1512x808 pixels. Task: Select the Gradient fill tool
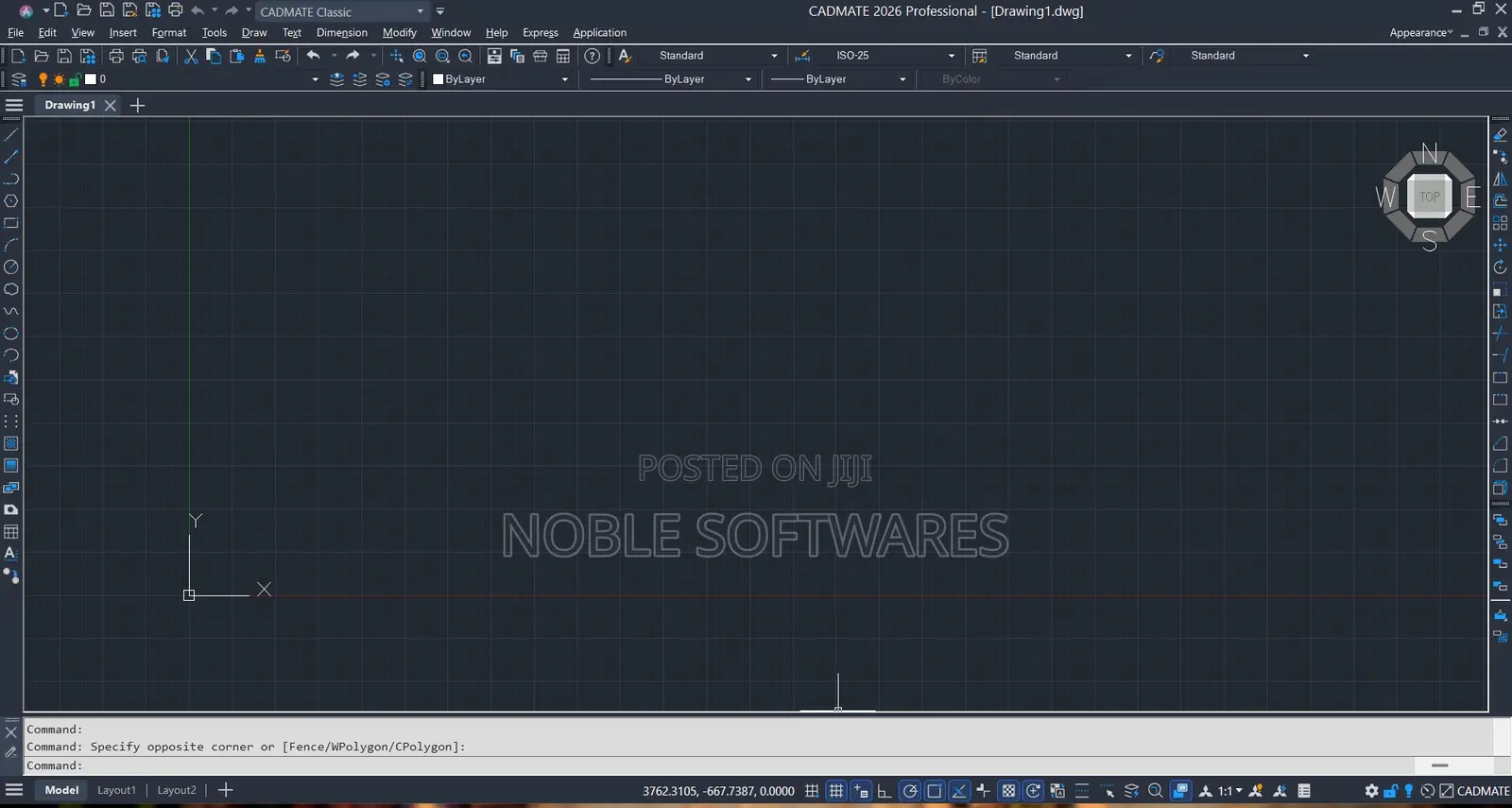11,466
